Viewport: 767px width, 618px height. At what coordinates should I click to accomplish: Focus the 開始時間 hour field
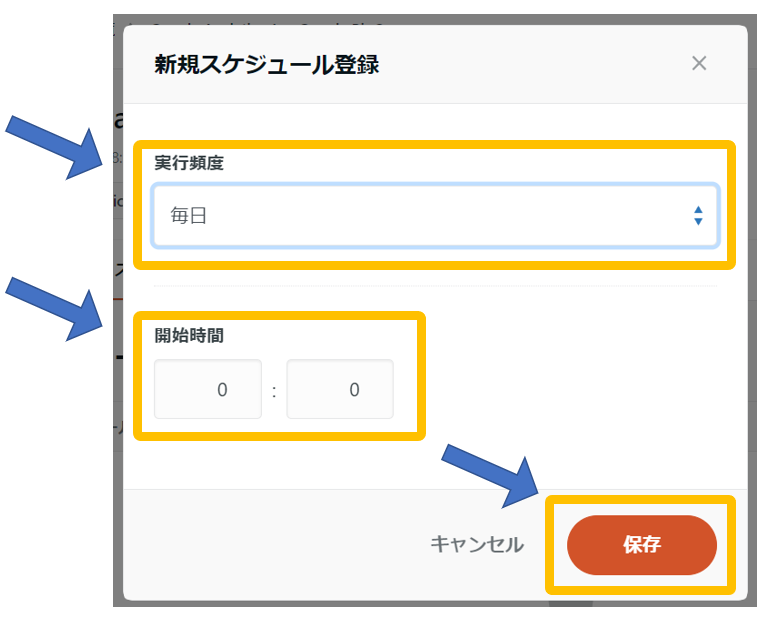[208, 389]
